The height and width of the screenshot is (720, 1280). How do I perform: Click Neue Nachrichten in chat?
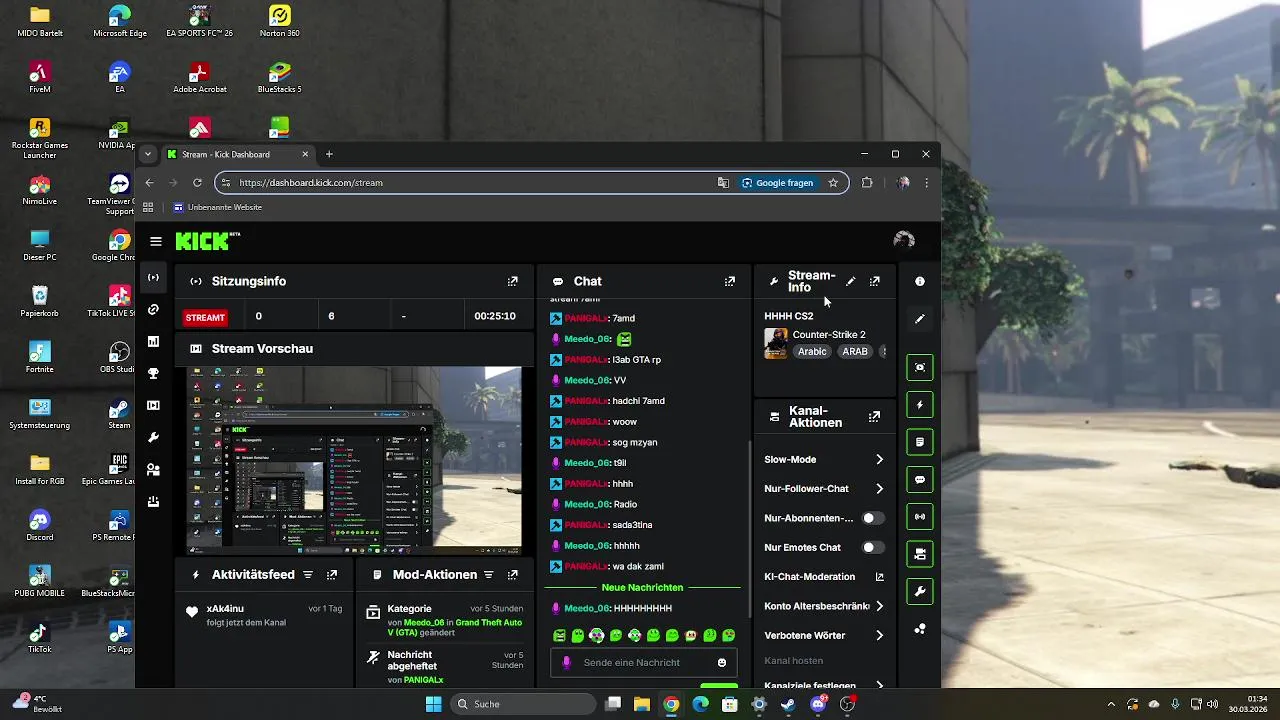click(643, 588)
